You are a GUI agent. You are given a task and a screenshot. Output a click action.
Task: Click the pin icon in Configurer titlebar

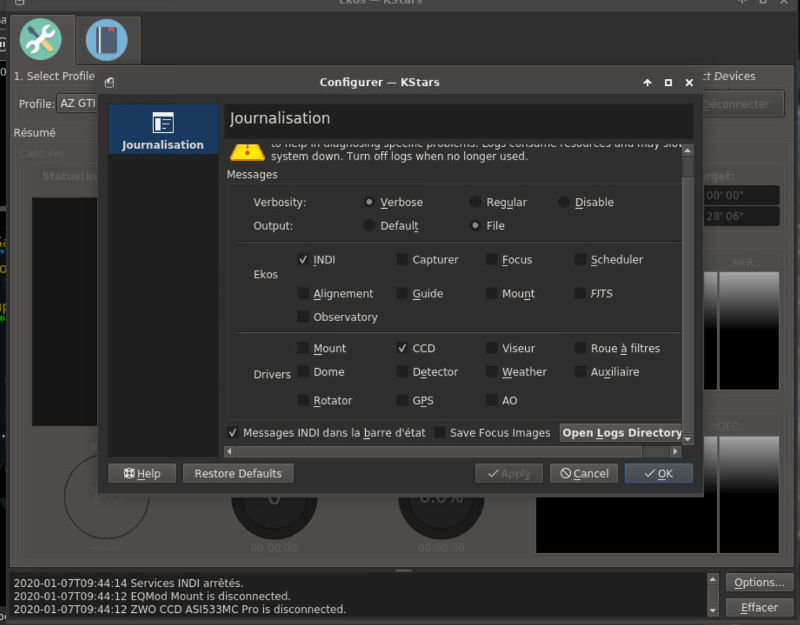(x=109, y=83)
